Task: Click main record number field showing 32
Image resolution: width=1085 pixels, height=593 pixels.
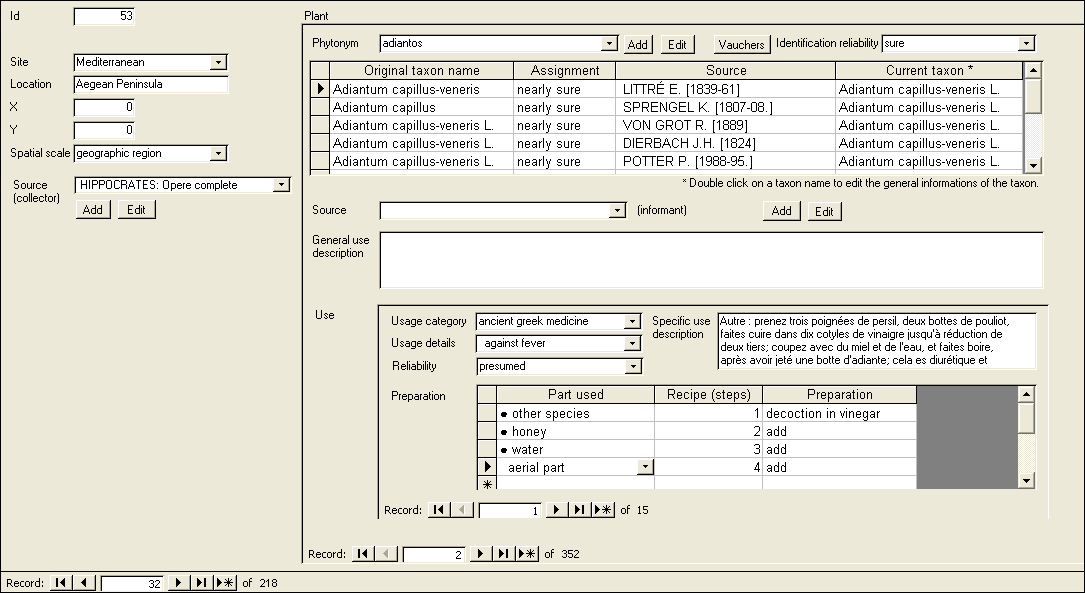Action: (132, 583)
